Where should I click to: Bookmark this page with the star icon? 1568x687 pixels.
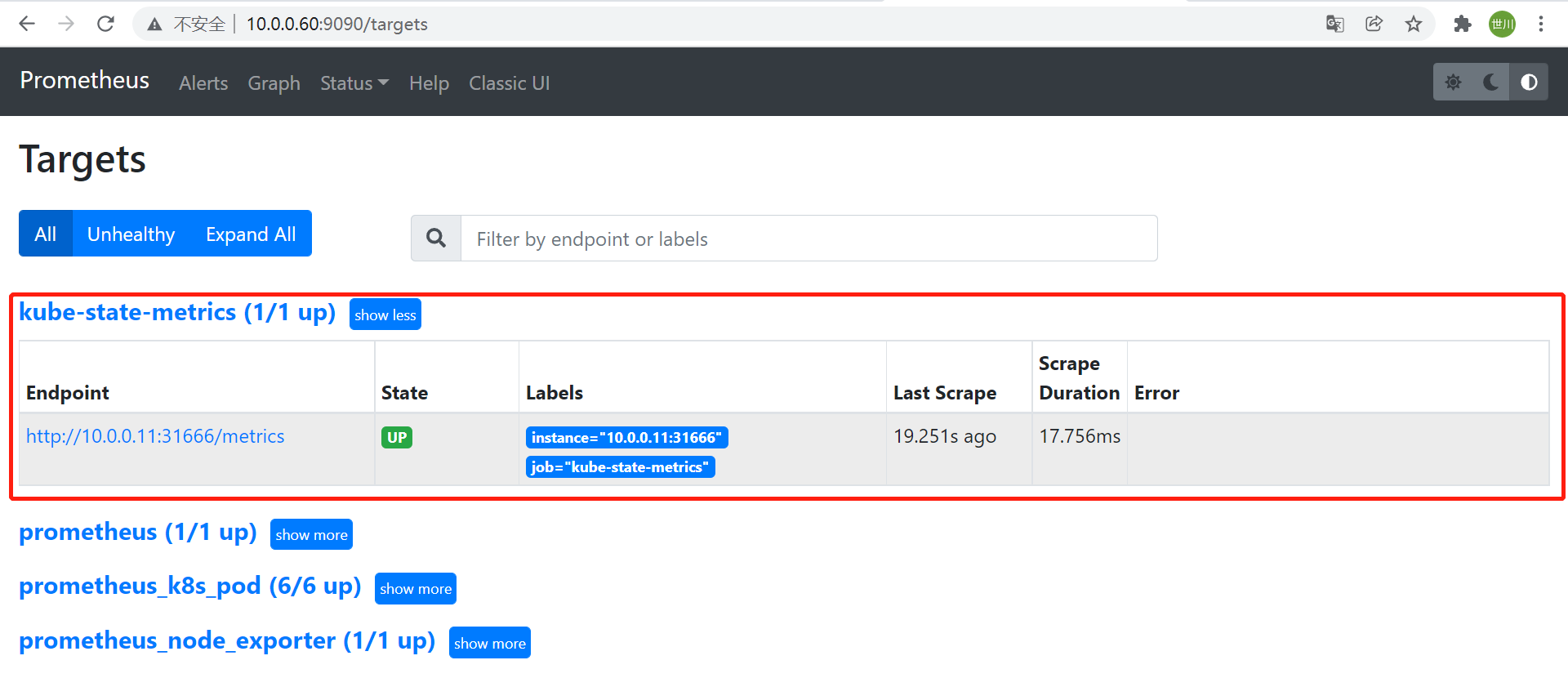coord(1414,24)
